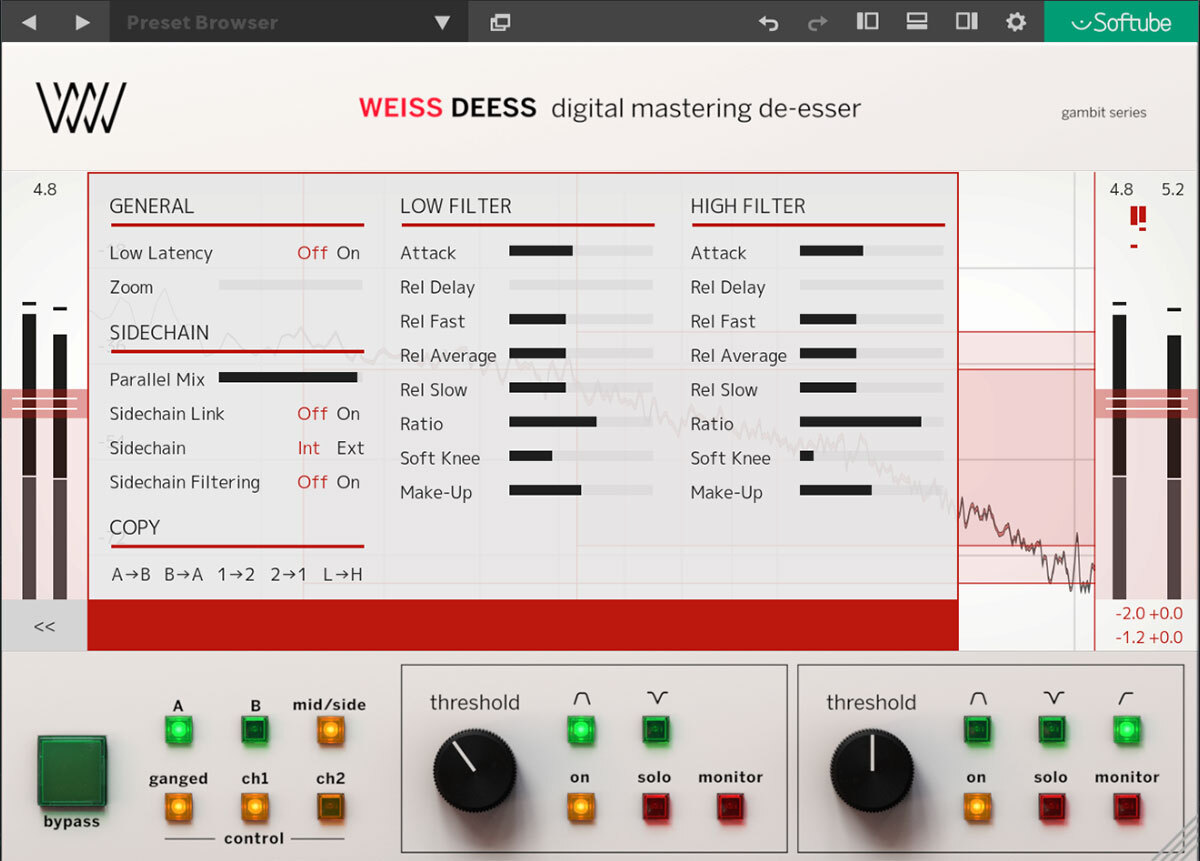Adjust Low Filter Ratio slider
Image resolution: width=1200 pixels, height=861 pixels.
pyautogui.click(x=581, y=422)
